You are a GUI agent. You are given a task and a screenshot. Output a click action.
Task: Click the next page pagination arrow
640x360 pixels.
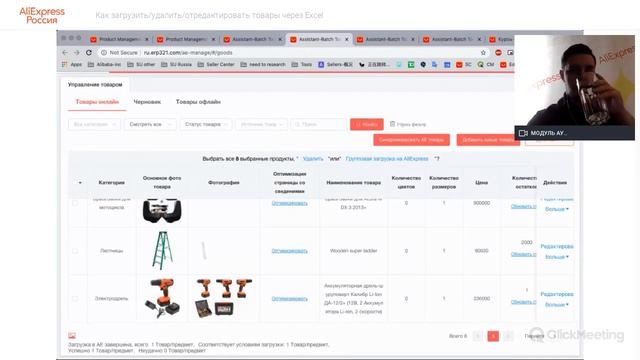[508, 336]
